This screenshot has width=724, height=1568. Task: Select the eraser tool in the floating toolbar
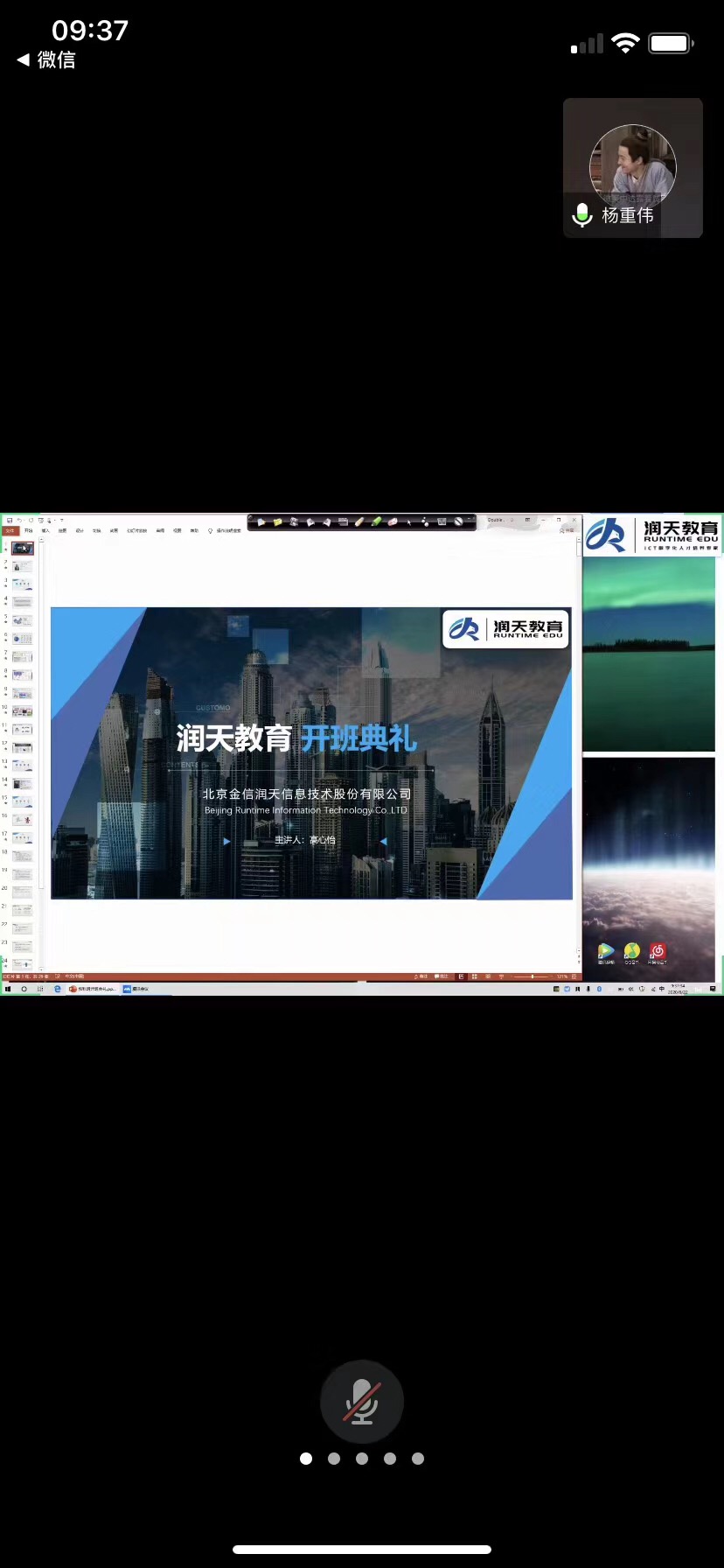[393, 521]
